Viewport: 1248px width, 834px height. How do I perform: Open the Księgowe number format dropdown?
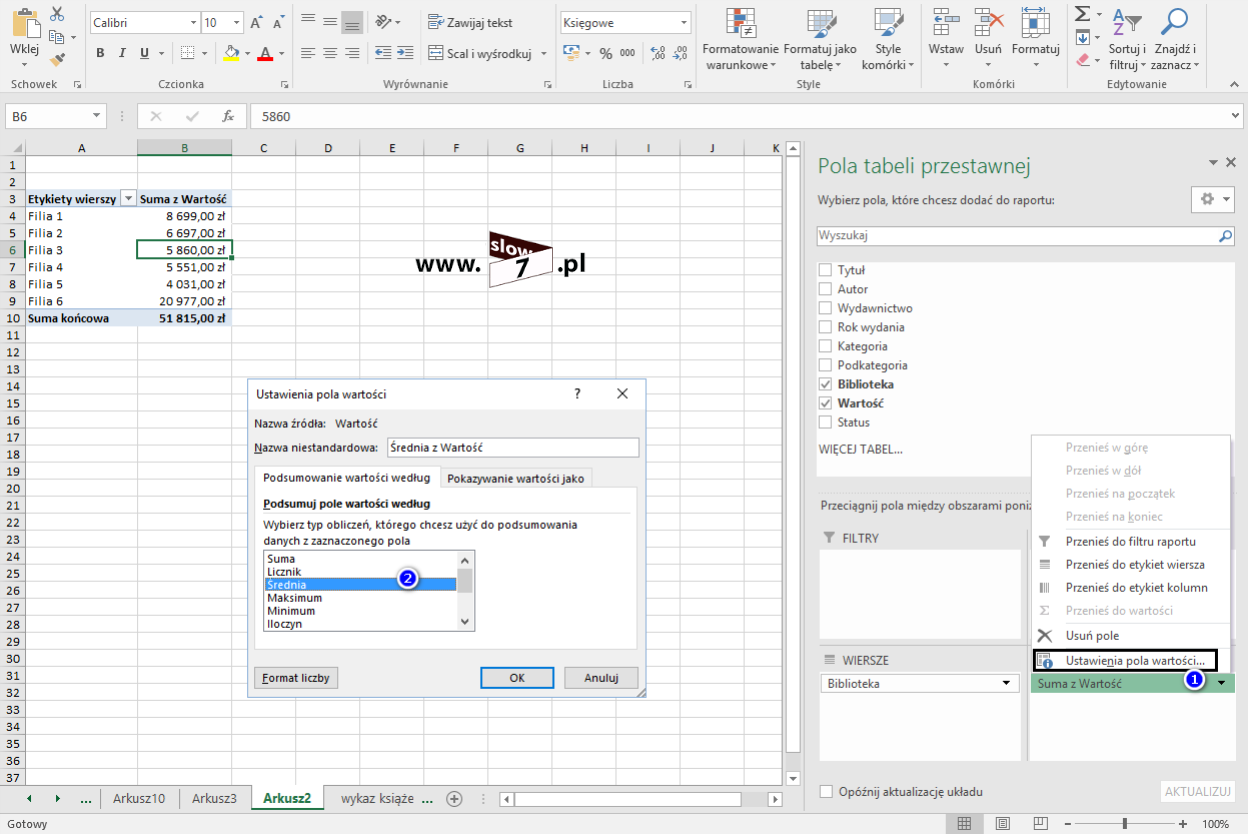[684, 22]
